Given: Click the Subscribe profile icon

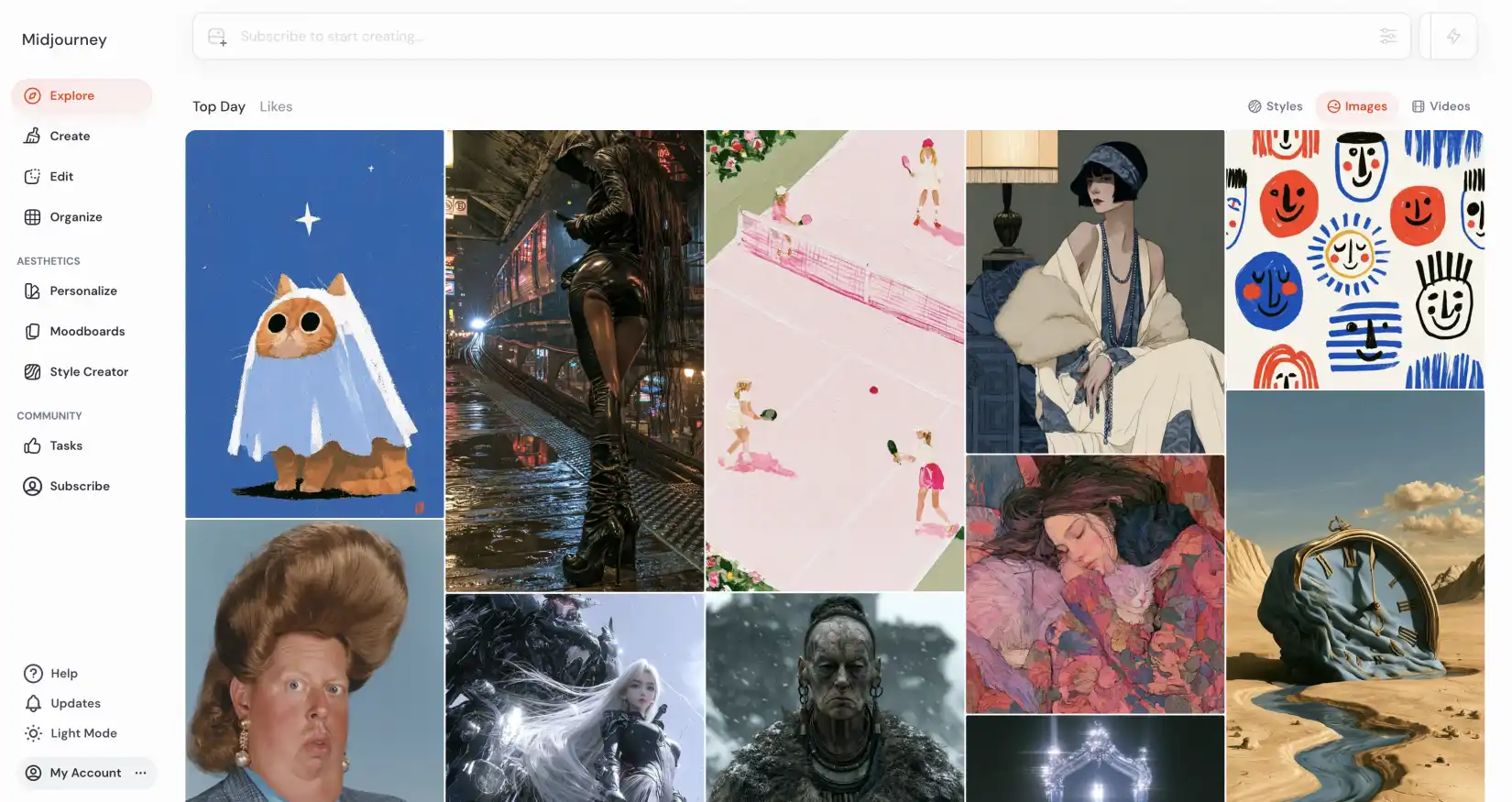Looking at the screenshot, I should pyautogui.click(x=32, y=487).
